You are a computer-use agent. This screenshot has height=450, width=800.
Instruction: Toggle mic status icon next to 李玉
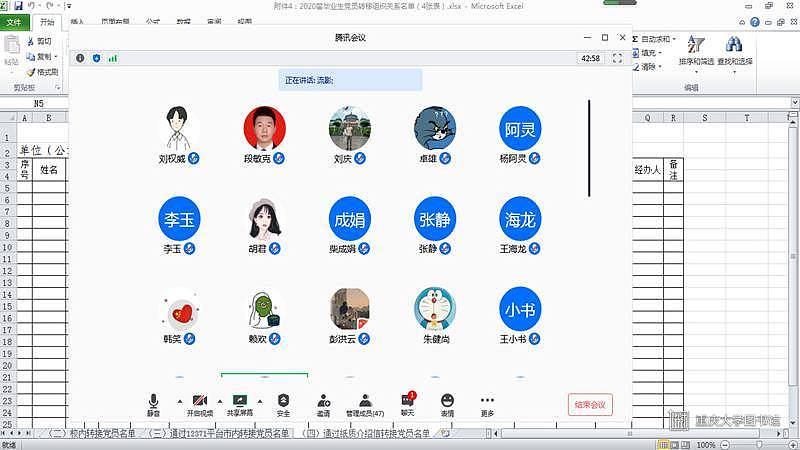pos(189,248)
